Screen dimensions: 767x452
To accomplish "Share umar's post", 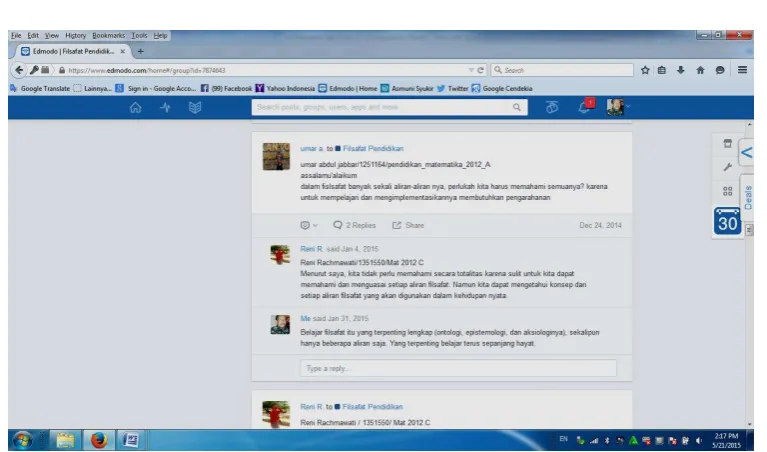I will coord(408,226).
